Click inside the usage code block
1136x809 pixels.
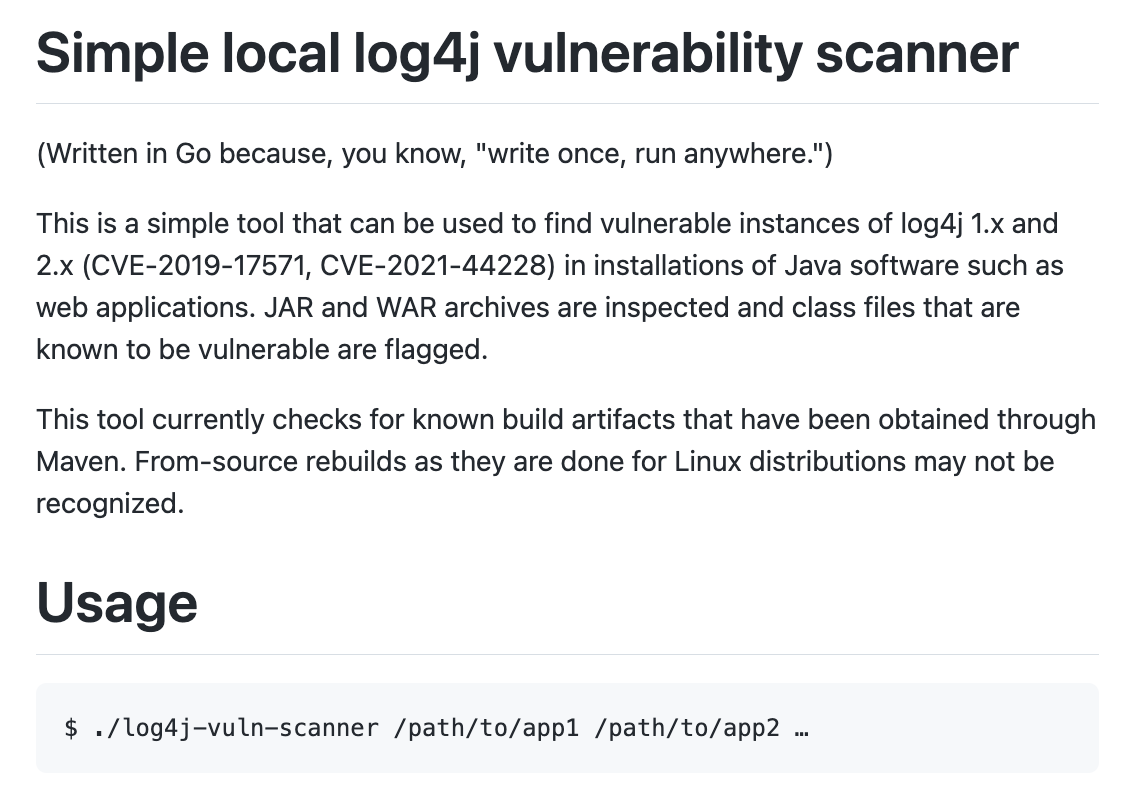click(950, 728)
